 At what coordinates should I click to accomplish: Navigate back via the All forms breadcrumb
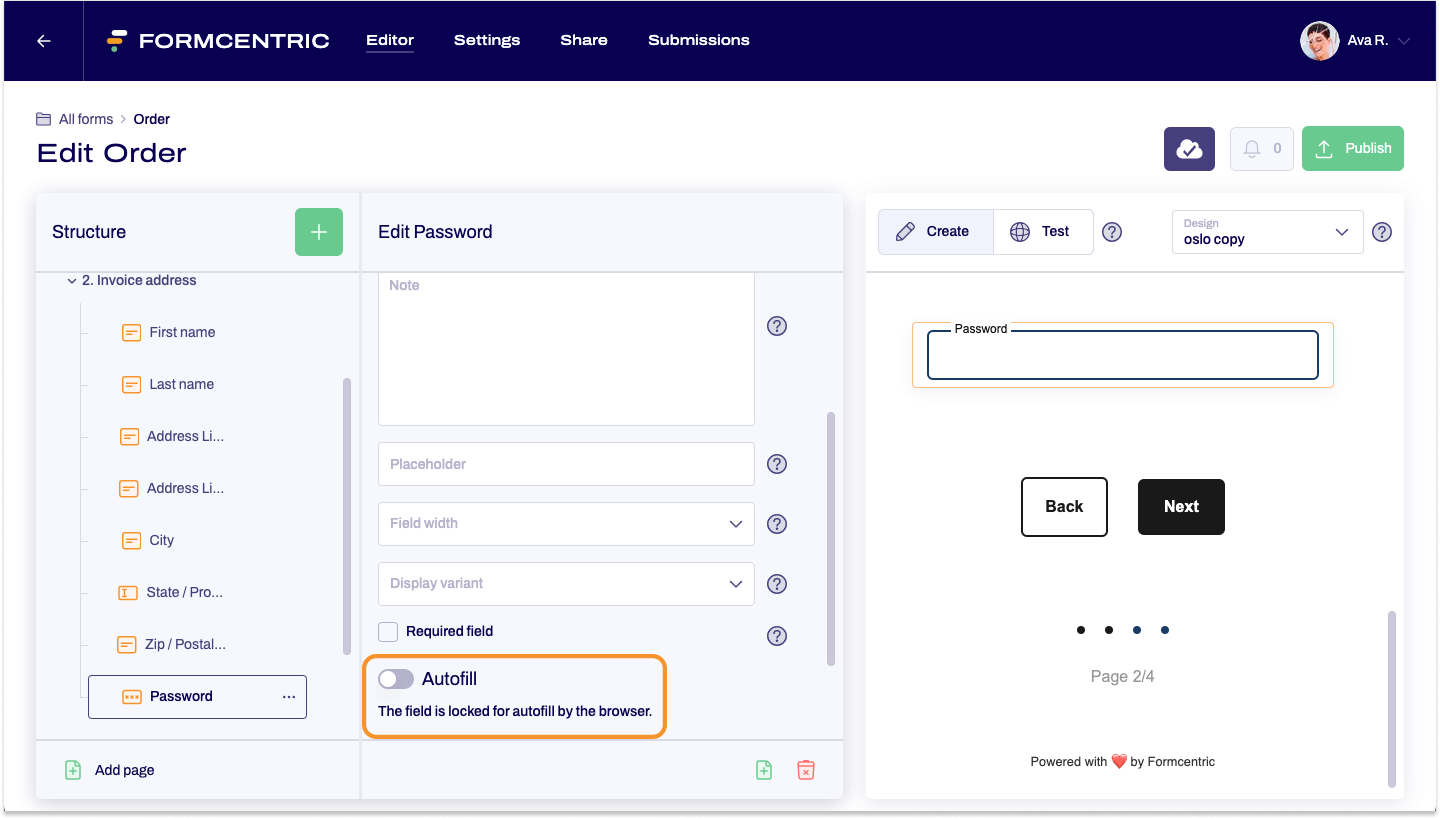pos(86,118)
